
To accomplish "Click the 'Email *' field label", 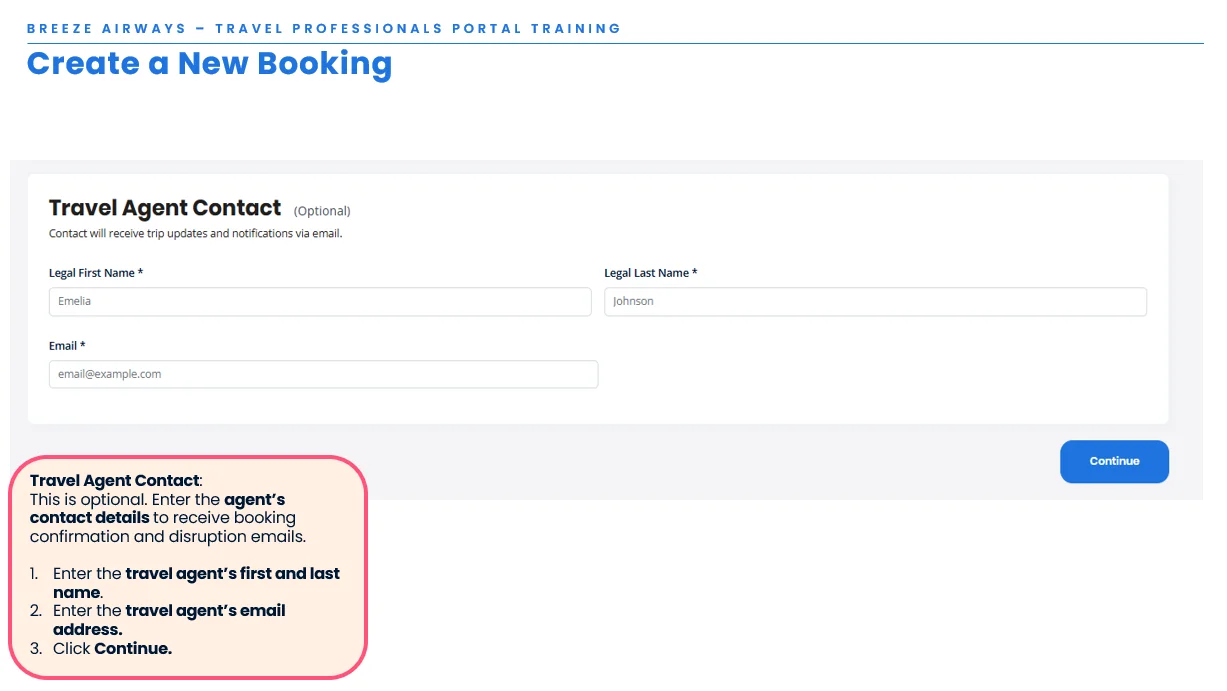I will tap(67, 346).
